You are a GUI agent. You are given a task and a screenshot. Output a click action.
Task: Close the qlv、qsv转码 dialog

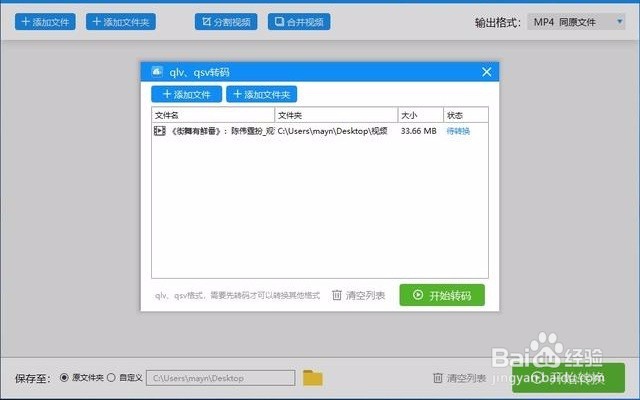point(487,72)
